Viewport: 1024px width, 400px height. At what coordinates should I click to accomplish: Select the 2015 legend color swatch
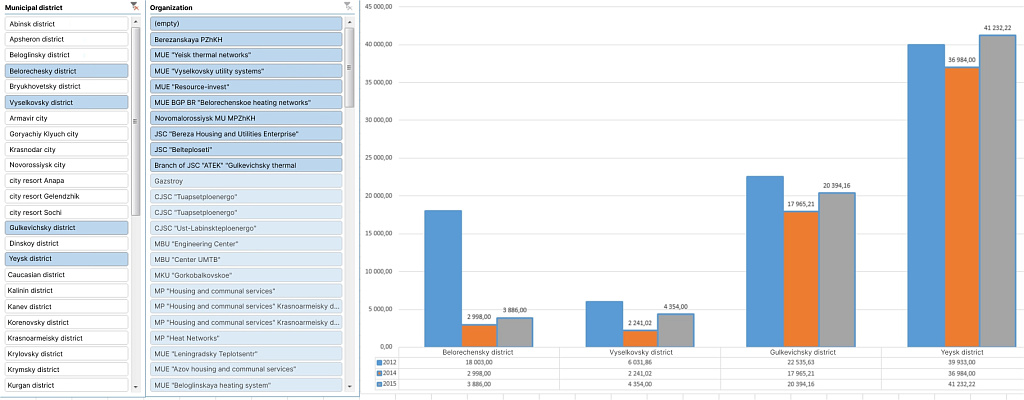[379, 384]
